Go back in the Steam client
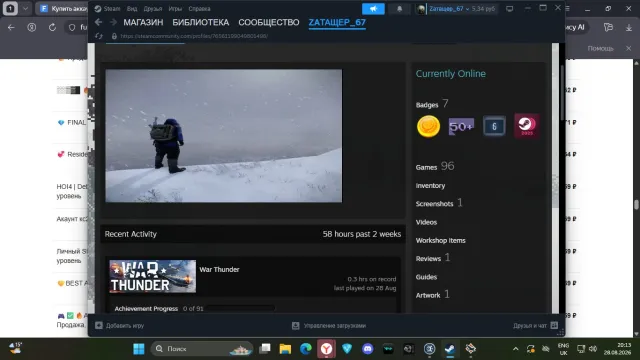 [x=98, y=22]
